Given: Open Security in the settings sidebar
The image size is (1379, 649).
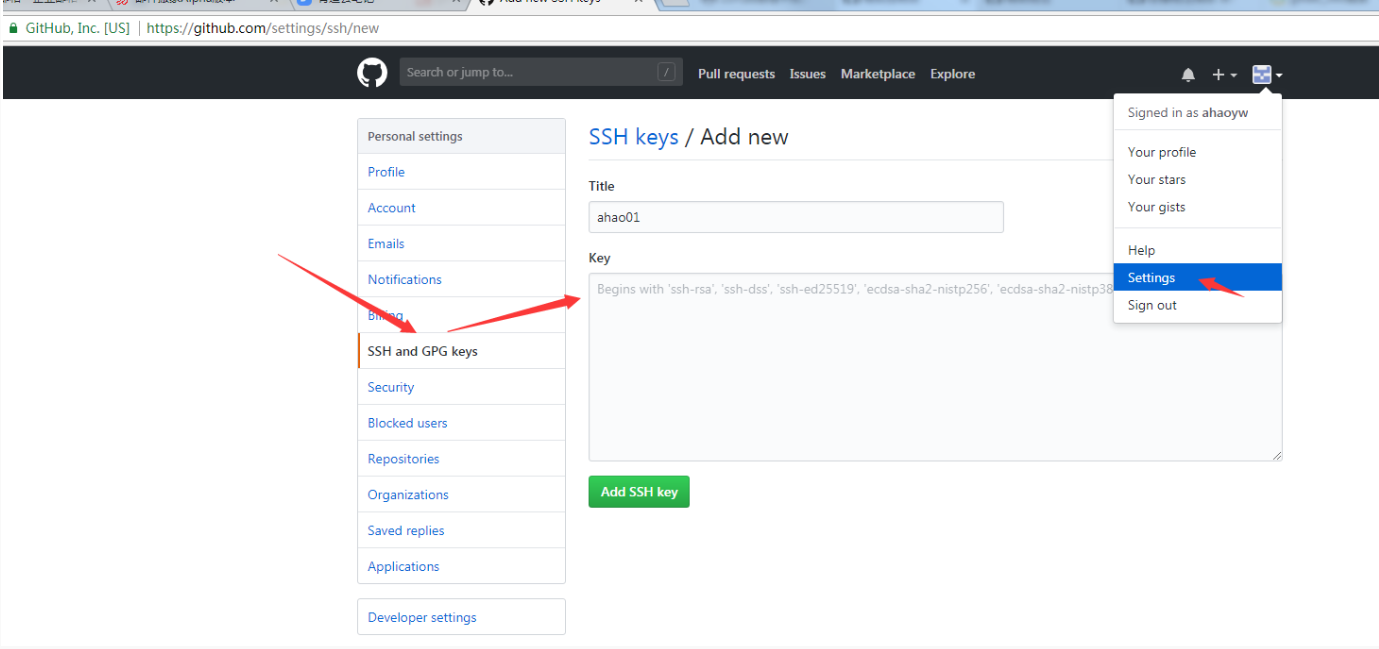Looking at the screenshot, I should click(390, 387).
